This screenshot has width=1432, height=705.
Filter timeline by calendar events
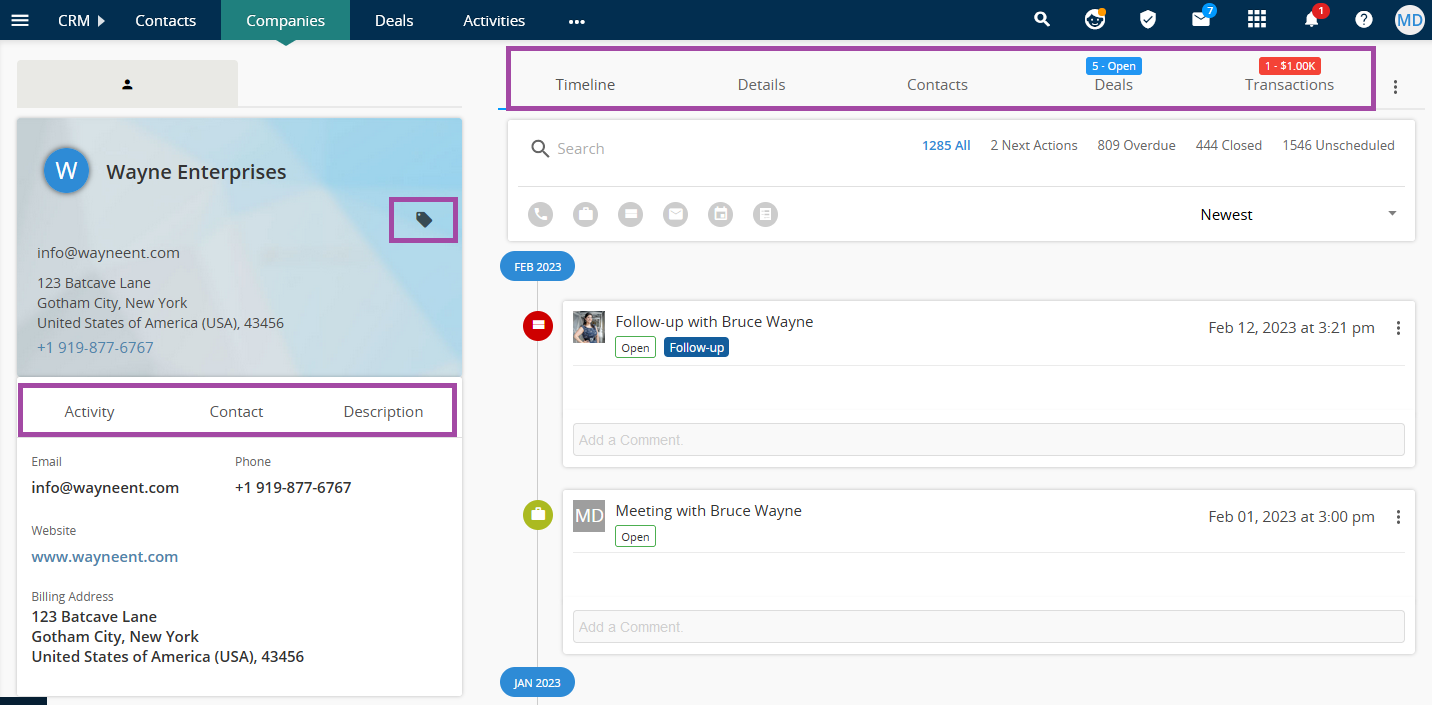click(720, 214)
